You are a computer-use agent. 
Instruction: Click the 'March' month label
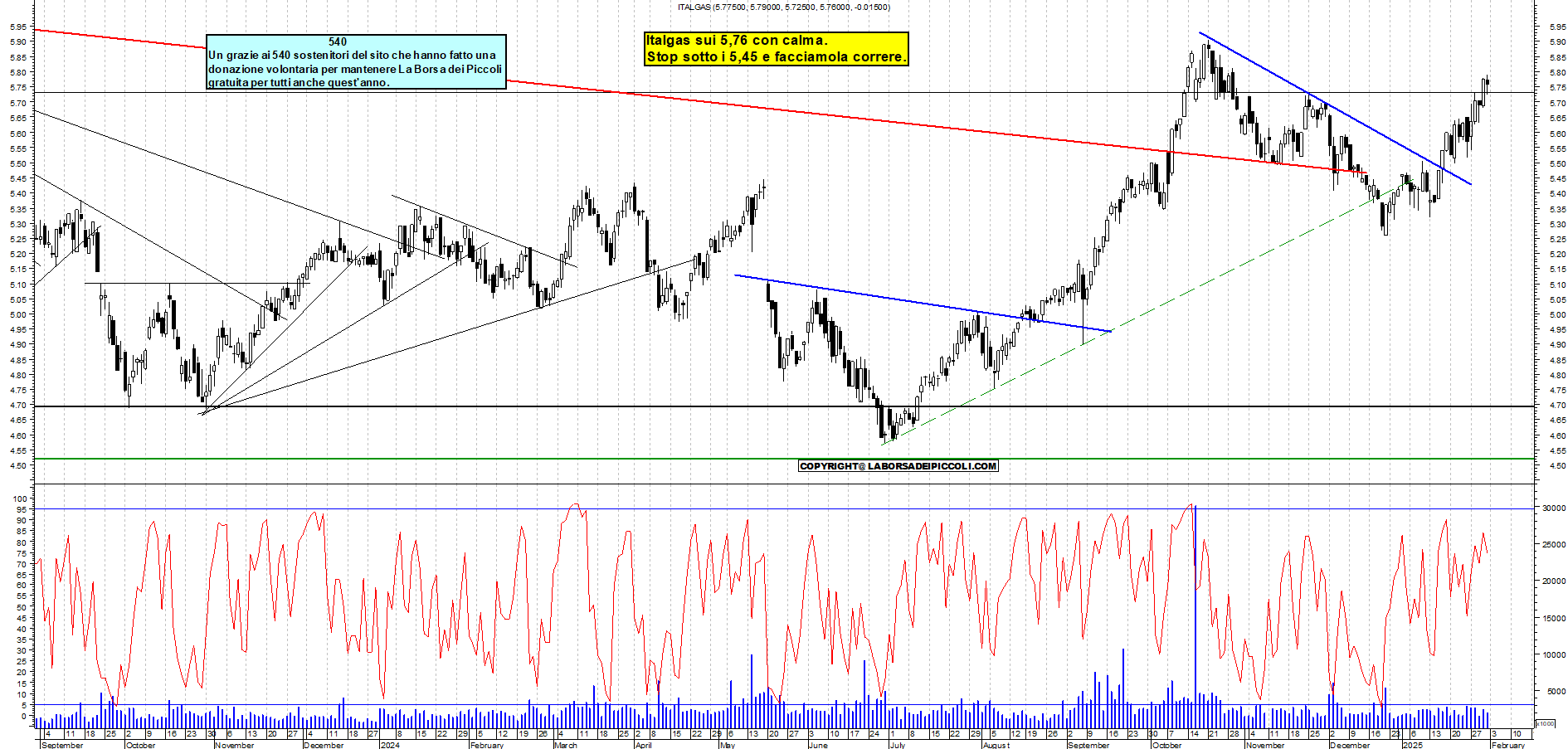(566, 745)
